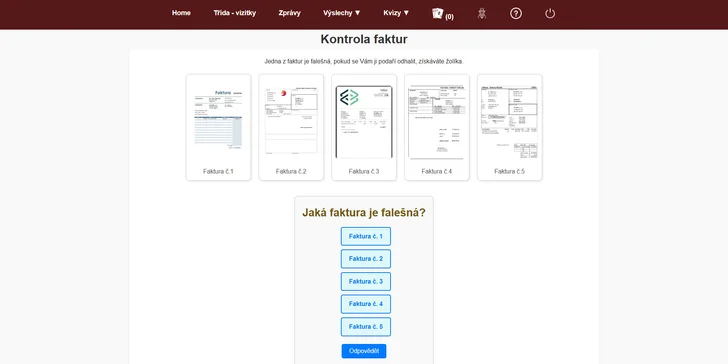The height and width of the screenshot is (364, 728).
Task: Open the Faktura č.1 thumbnail
Action: pyautogui.click(x=218, y=127)
